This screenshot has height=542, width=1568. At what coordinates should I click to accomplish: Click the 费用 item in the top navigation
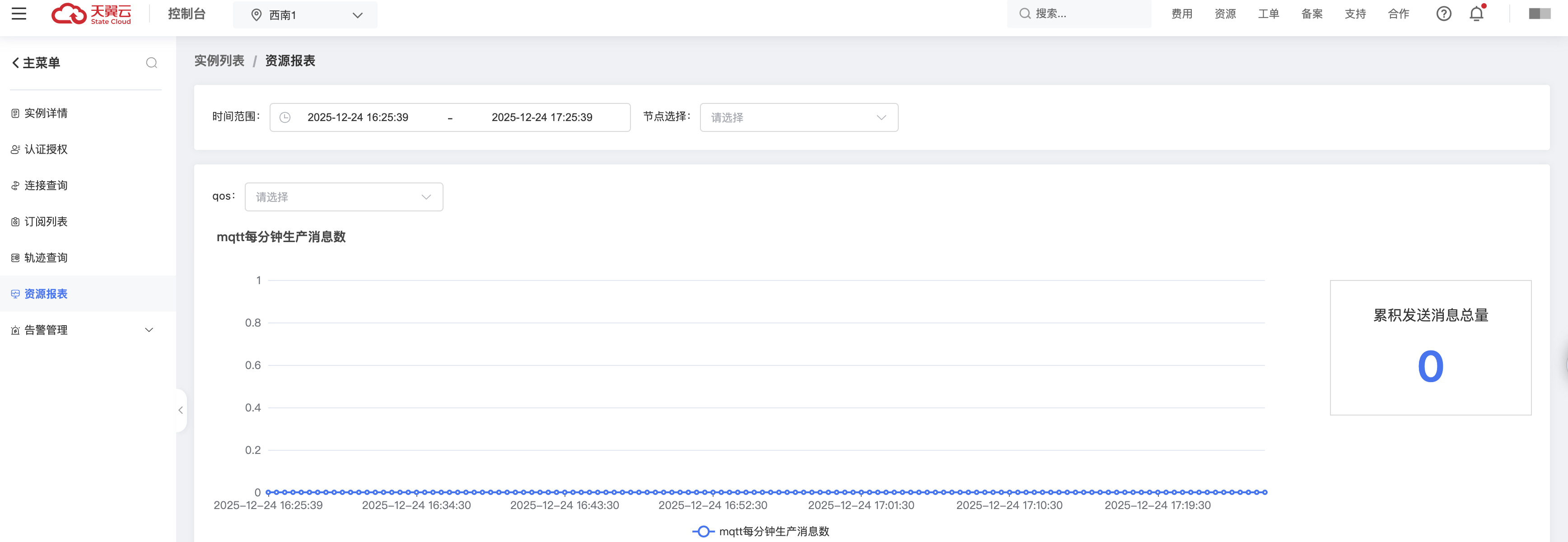pyautogui.click(x=1181, y=14)
